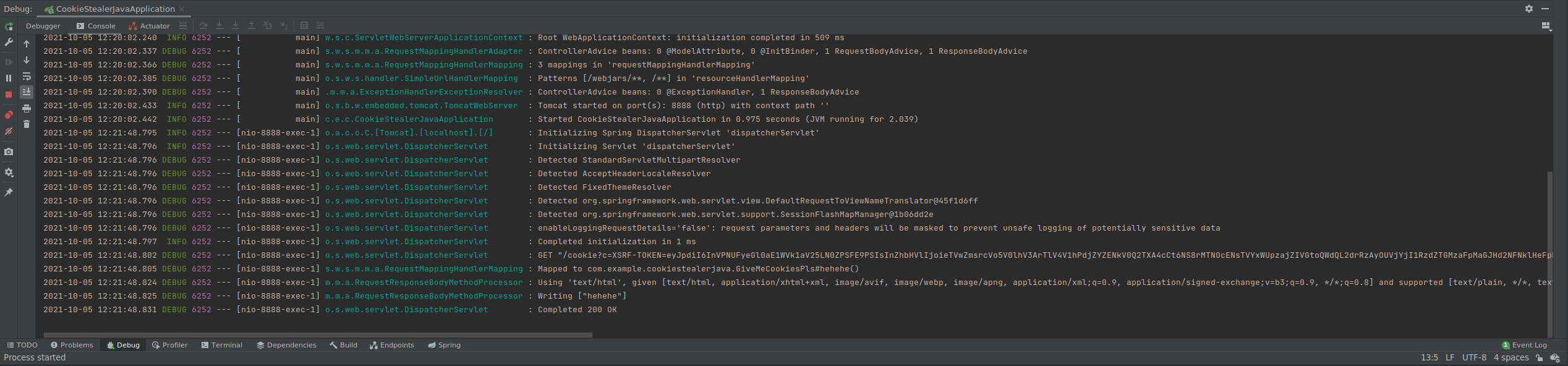Clear console output with trash icon

coord(27,124)
